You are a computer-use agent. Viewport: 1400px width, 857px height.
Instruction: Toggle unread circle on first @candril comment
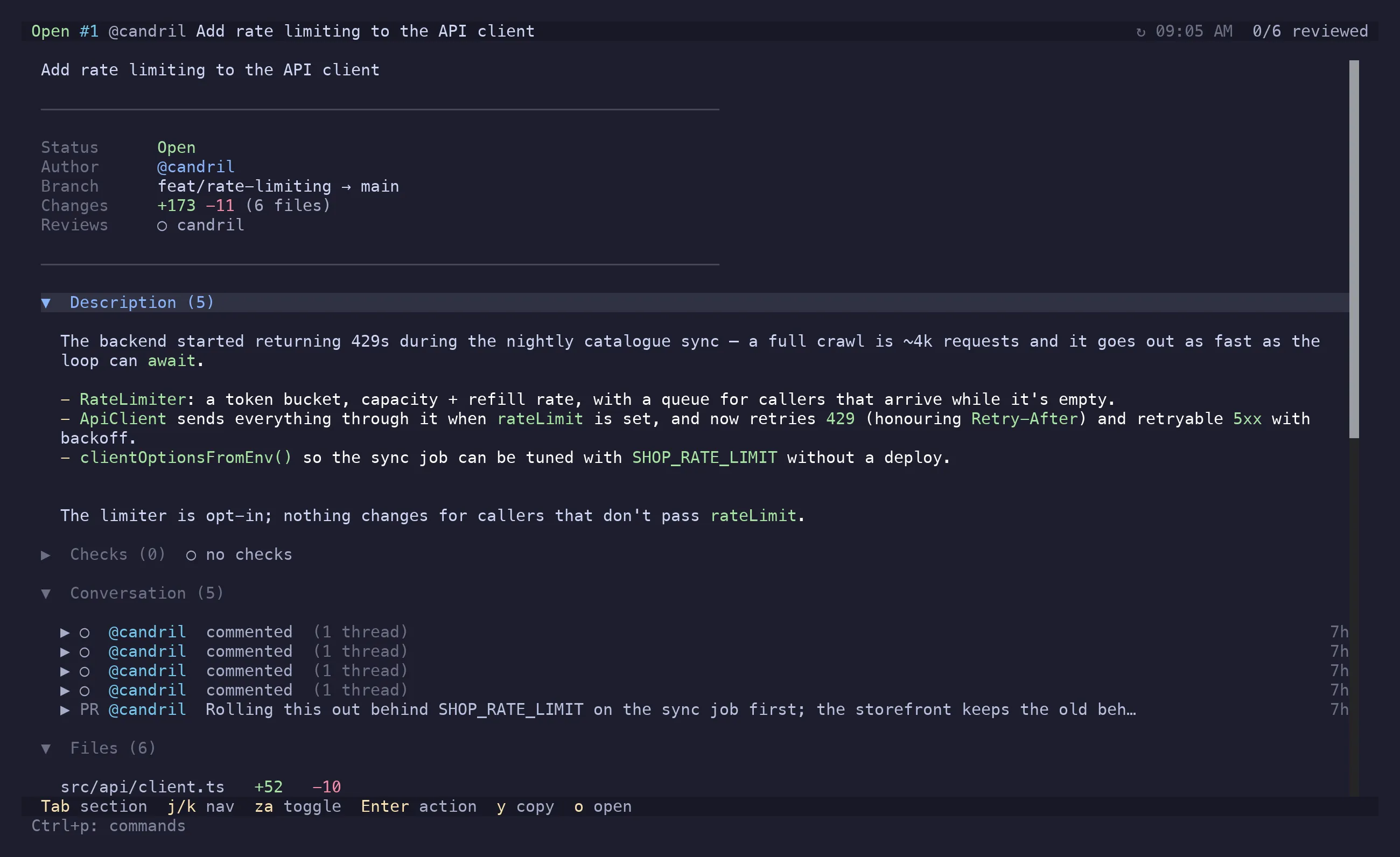85,633
